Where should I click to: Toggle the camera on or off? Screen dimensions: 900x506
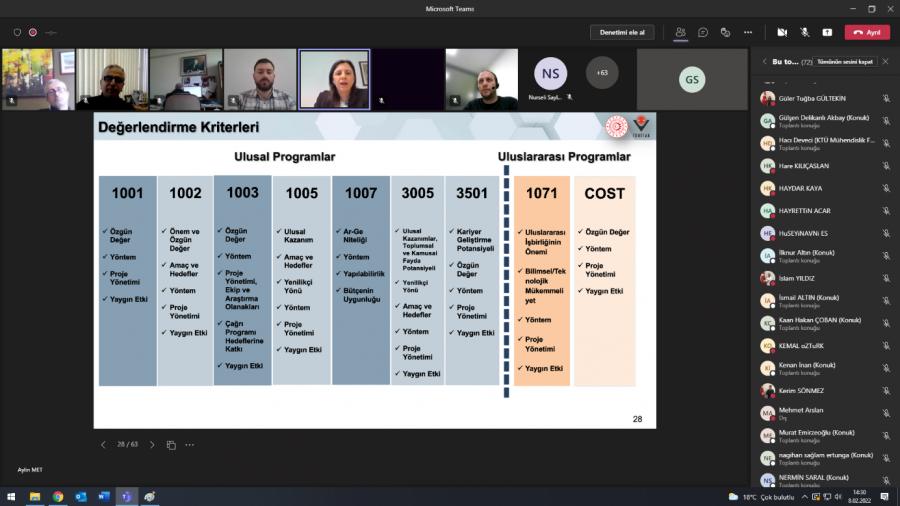coord(782,32)
